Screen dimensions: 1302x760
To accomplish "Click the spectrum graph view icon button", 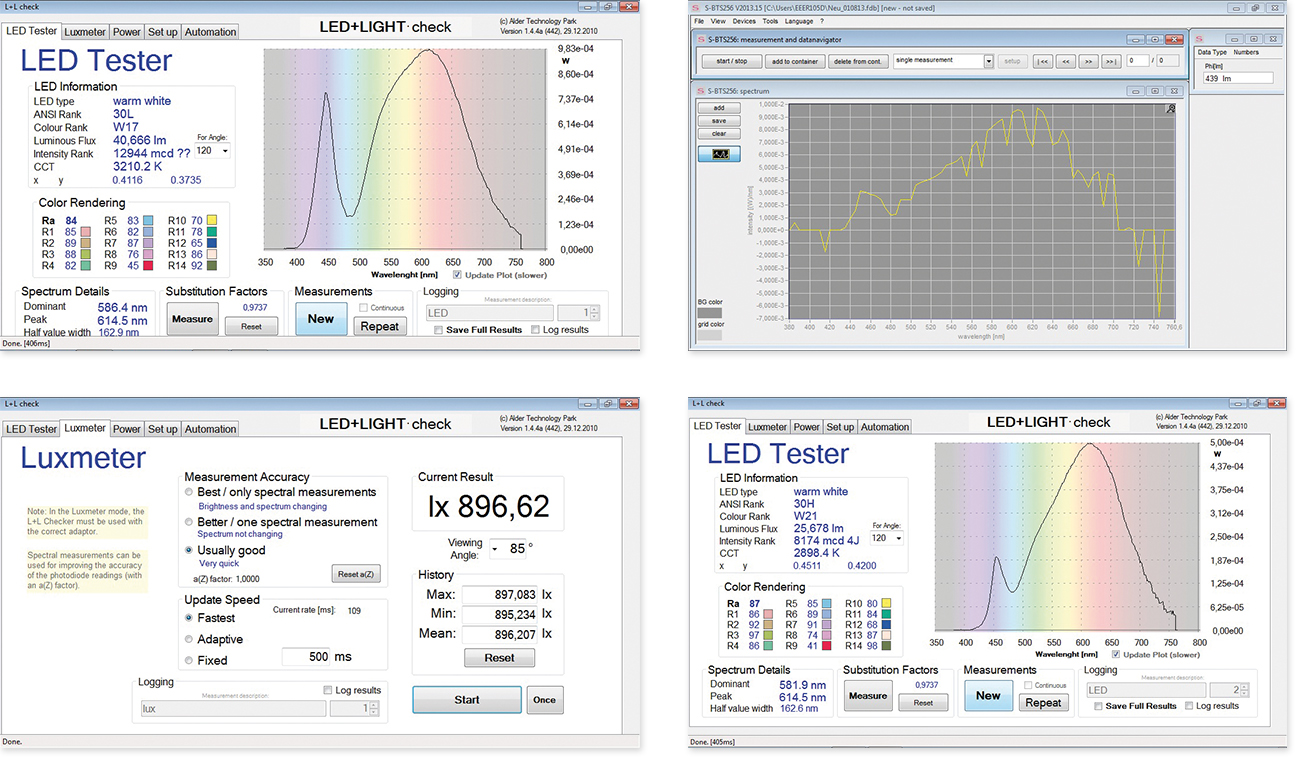I will tap(719, 154).
